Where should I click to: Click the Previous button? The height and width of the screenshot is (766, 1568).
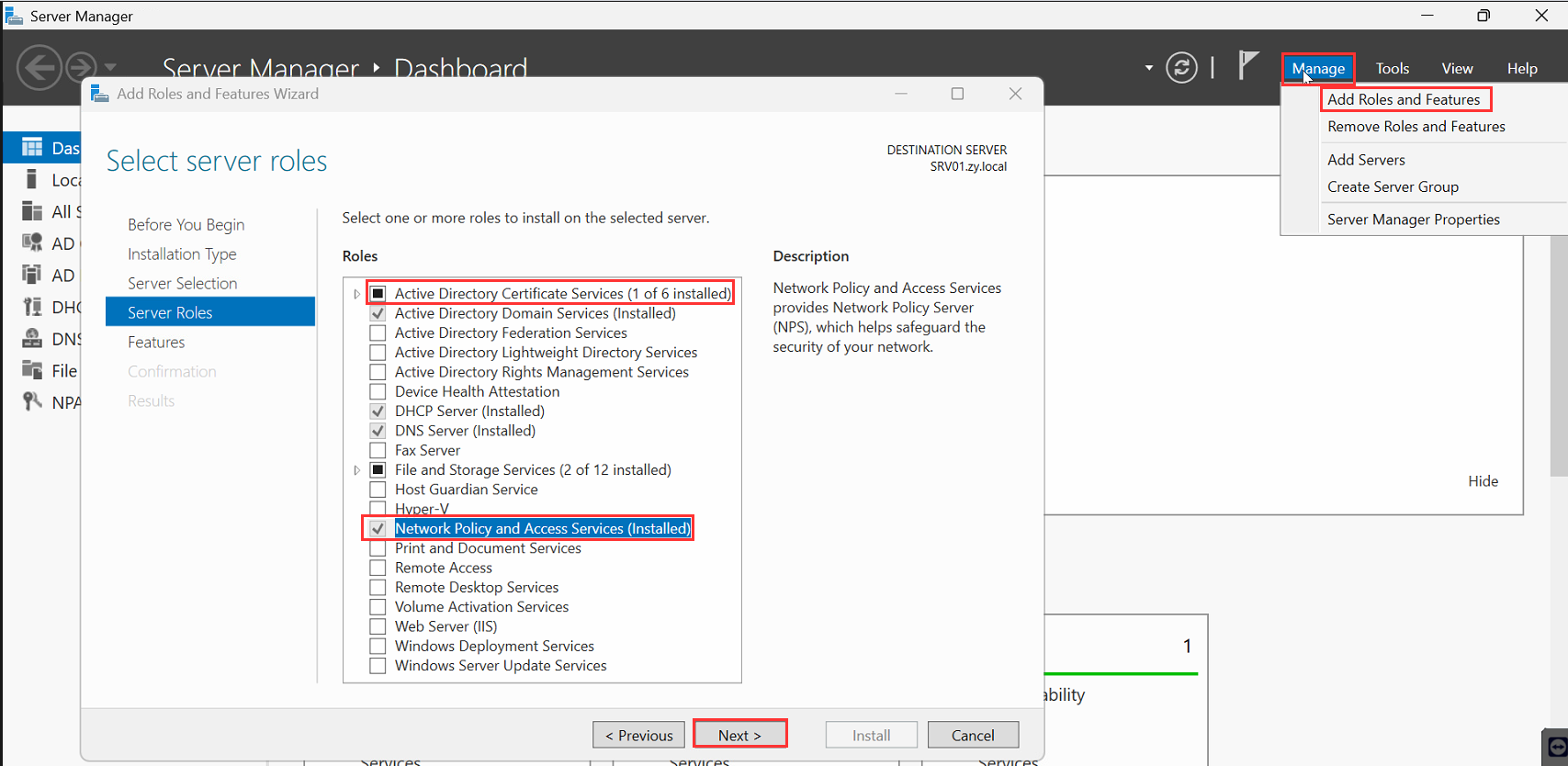(639, 735)
